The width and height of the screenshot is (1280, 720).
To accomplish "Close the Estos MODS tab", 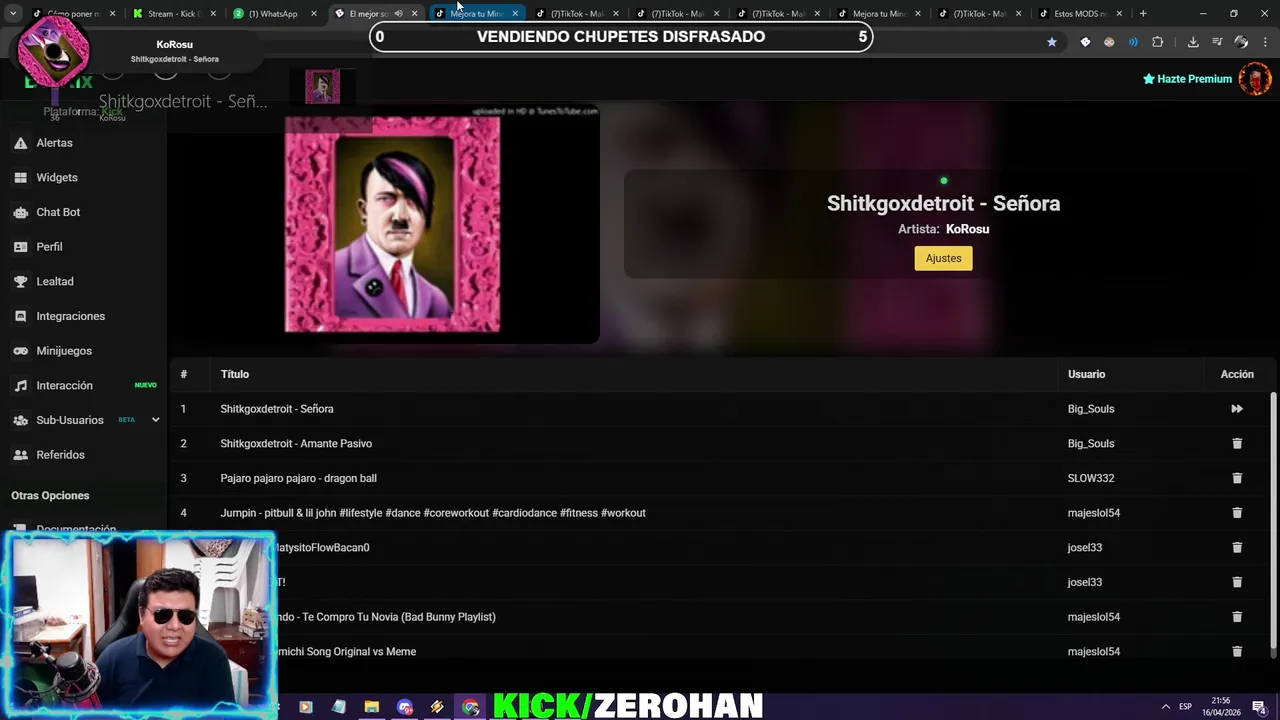I will pyautogui.click(x=1119, y=14).
